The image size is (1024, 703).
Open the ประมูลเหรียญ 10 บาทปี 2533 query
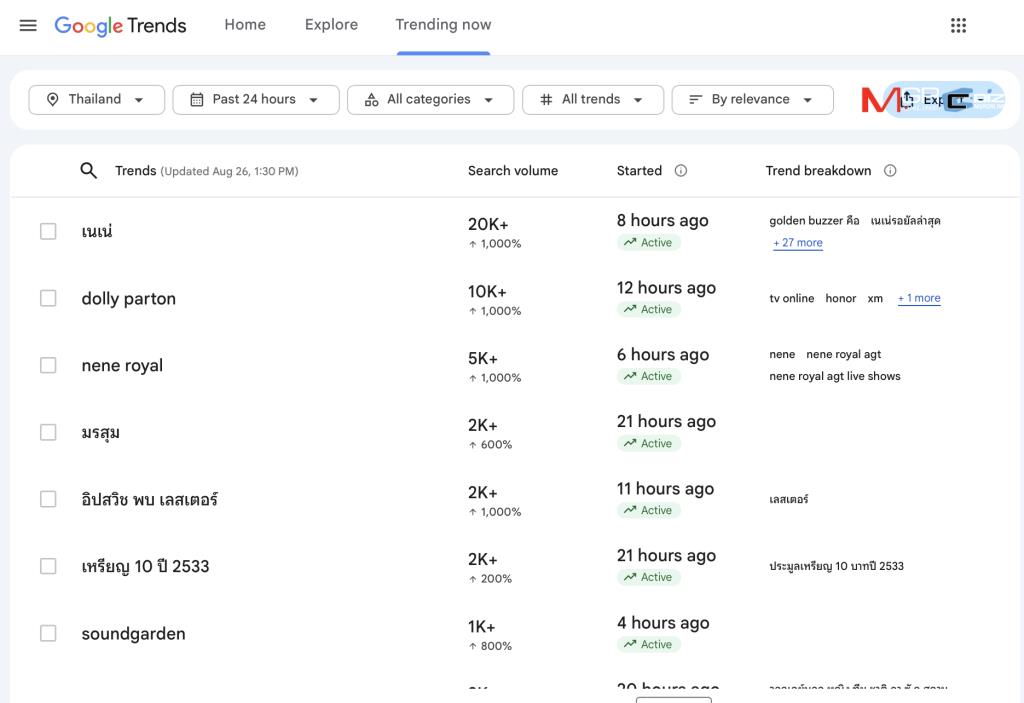point(837,566)
